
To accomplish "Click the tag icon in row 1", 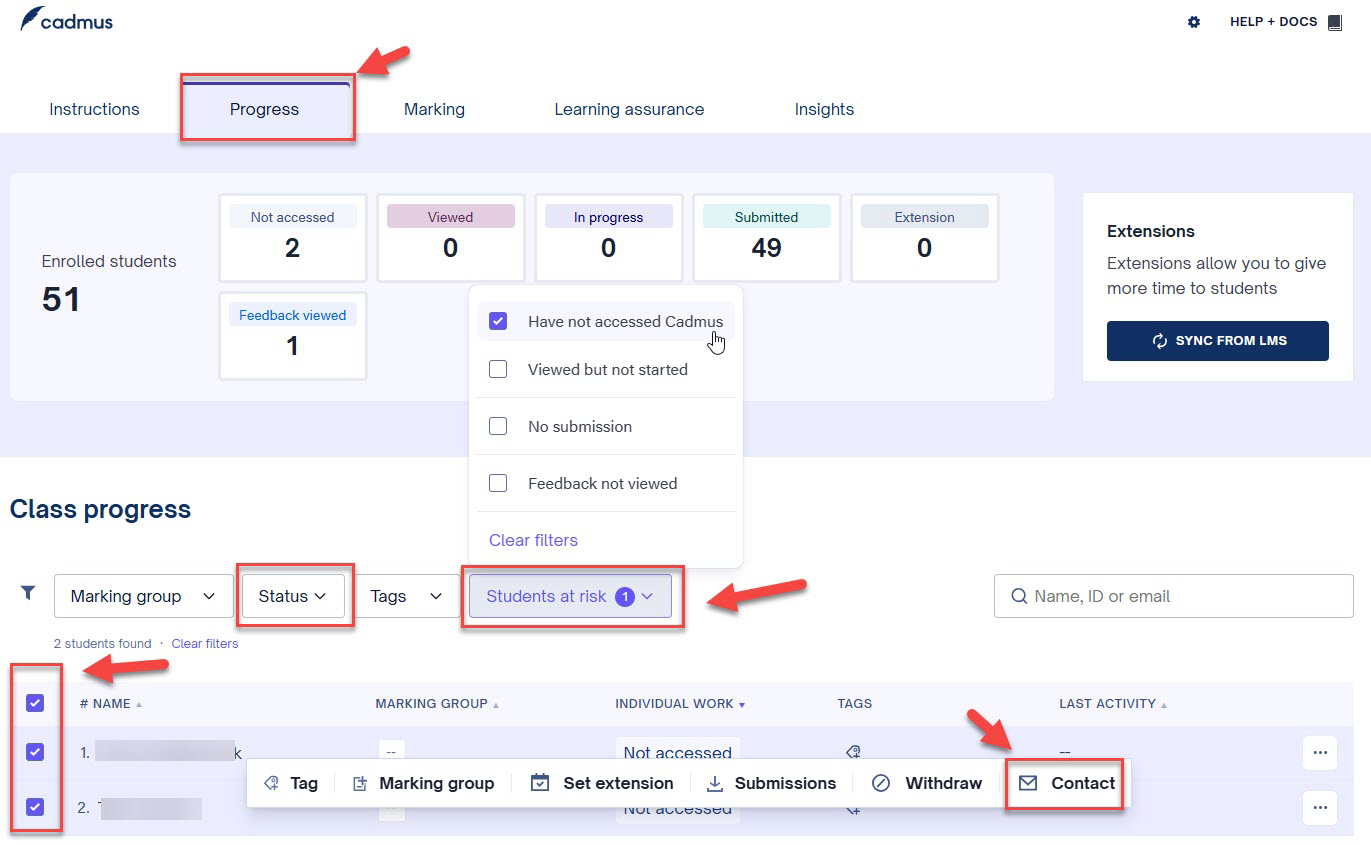I will (853, 752).
